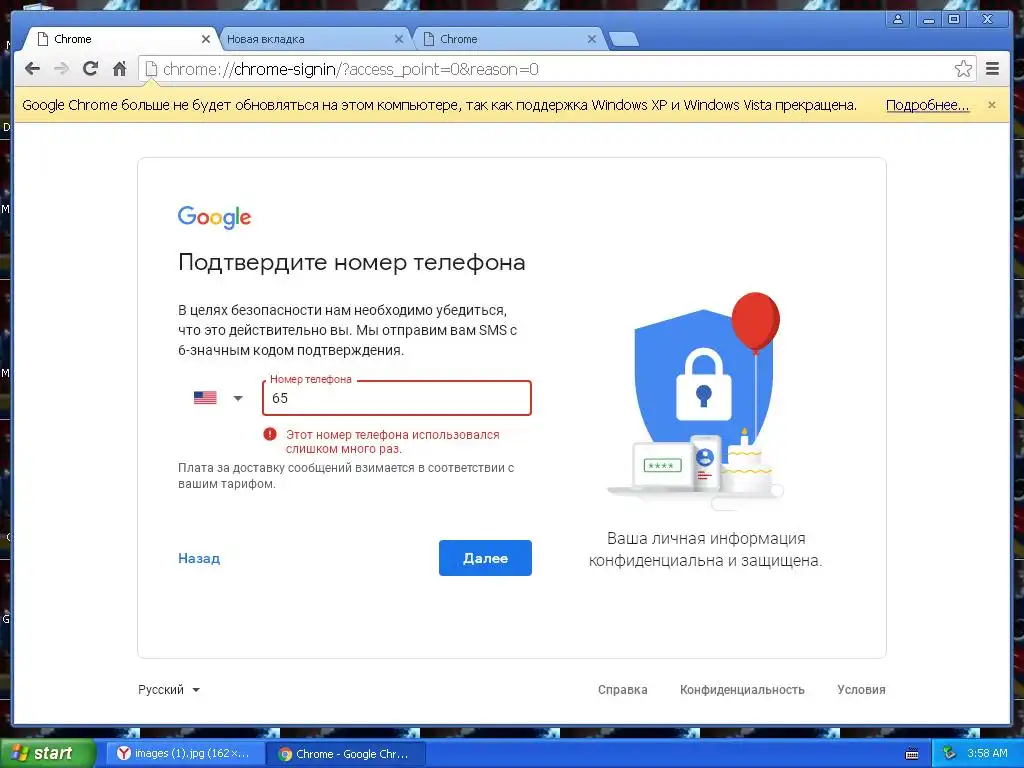This screenshot has width=1024, height=768.
Task: Click the address bar URL
Action: [350, 69]
